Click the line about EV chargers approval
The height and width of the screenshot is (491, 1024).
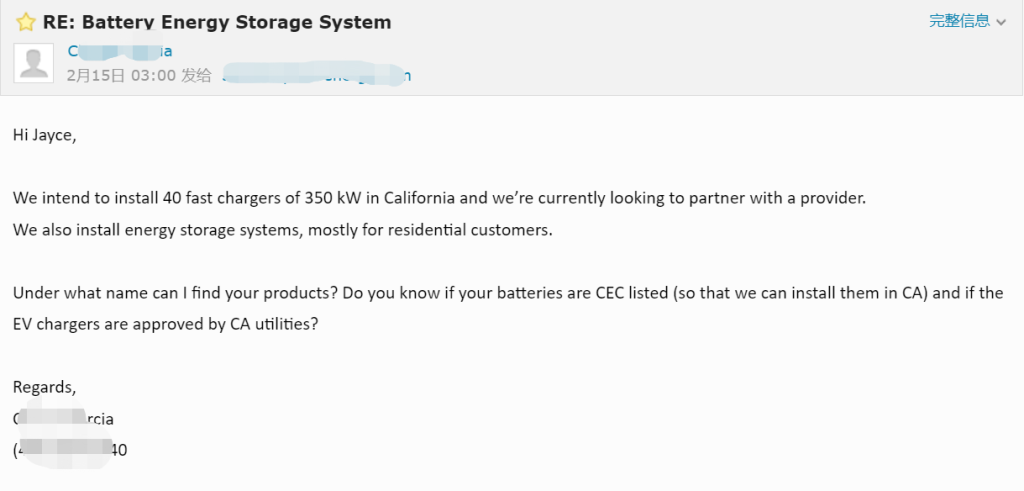tap(165, 324)
